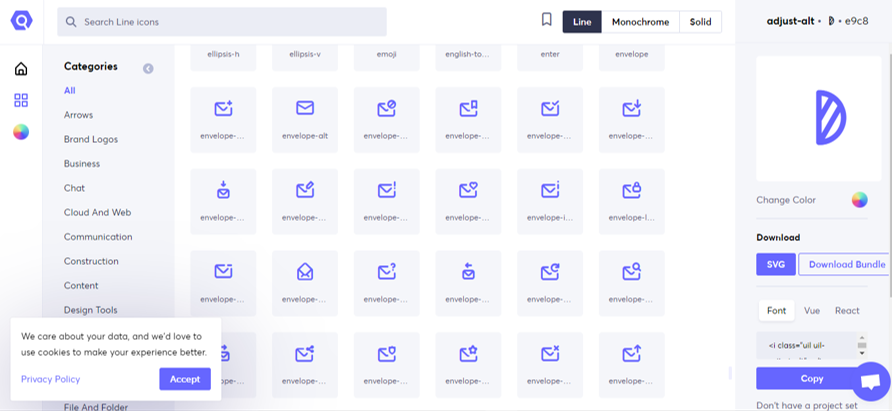Pick the envelope with heart icon
Screen dimensions: 892x411
pyautogui.click(x=468, y=202)
